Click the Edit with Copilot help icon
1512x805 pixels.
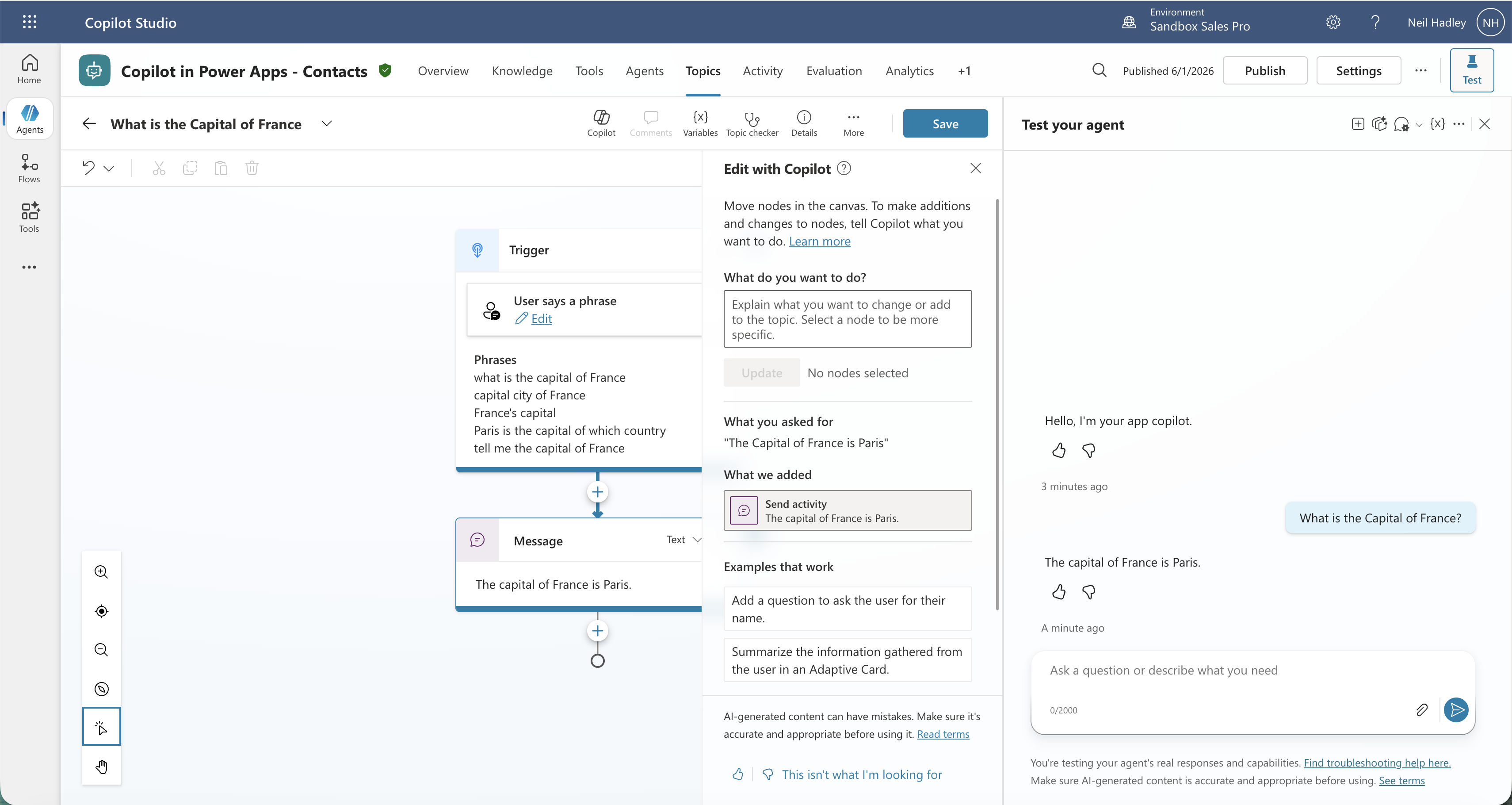pyautogui.click(x=844, y=169)
